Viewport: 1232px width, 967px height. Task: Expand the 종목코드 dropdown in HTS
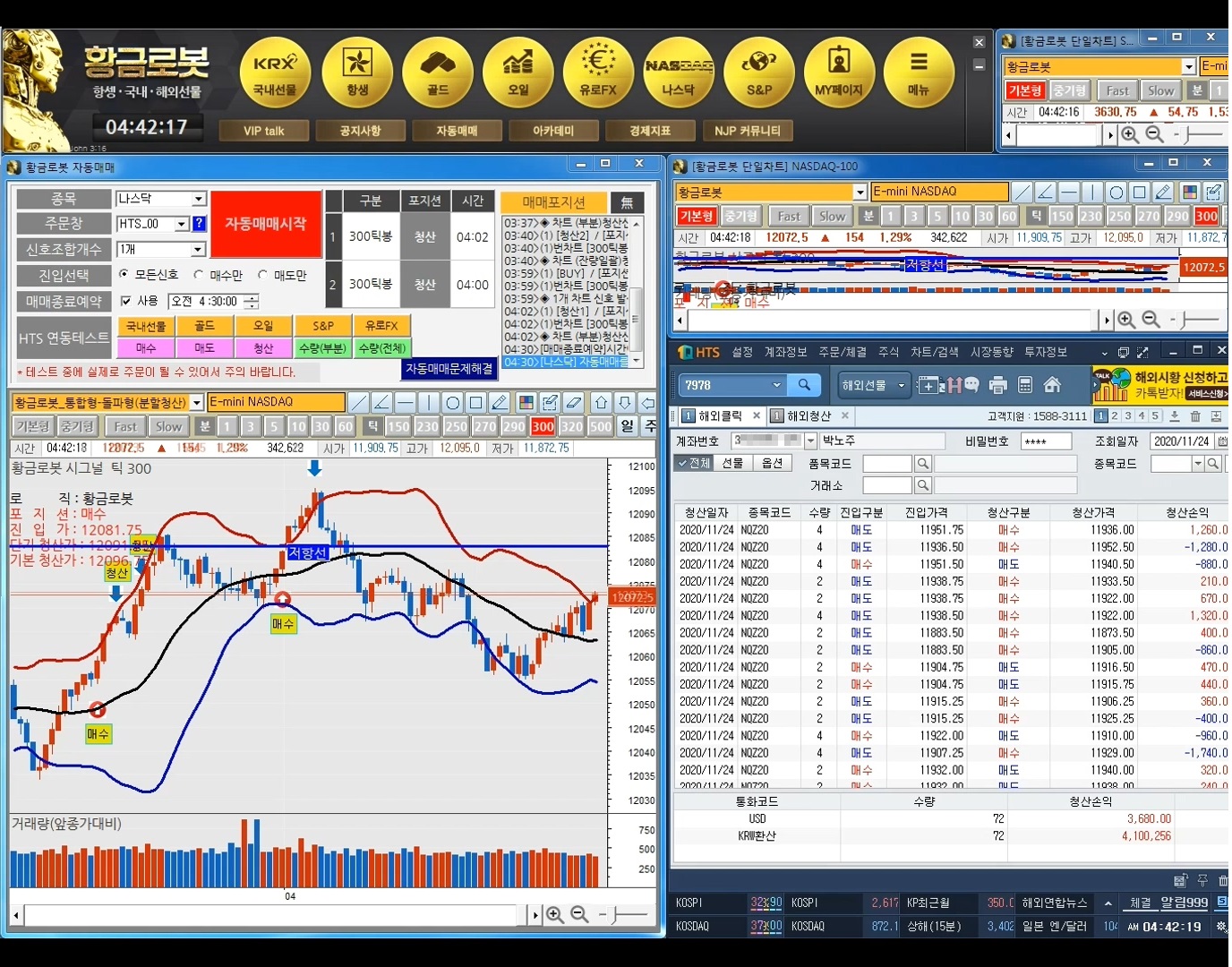tap(1197, 463)
